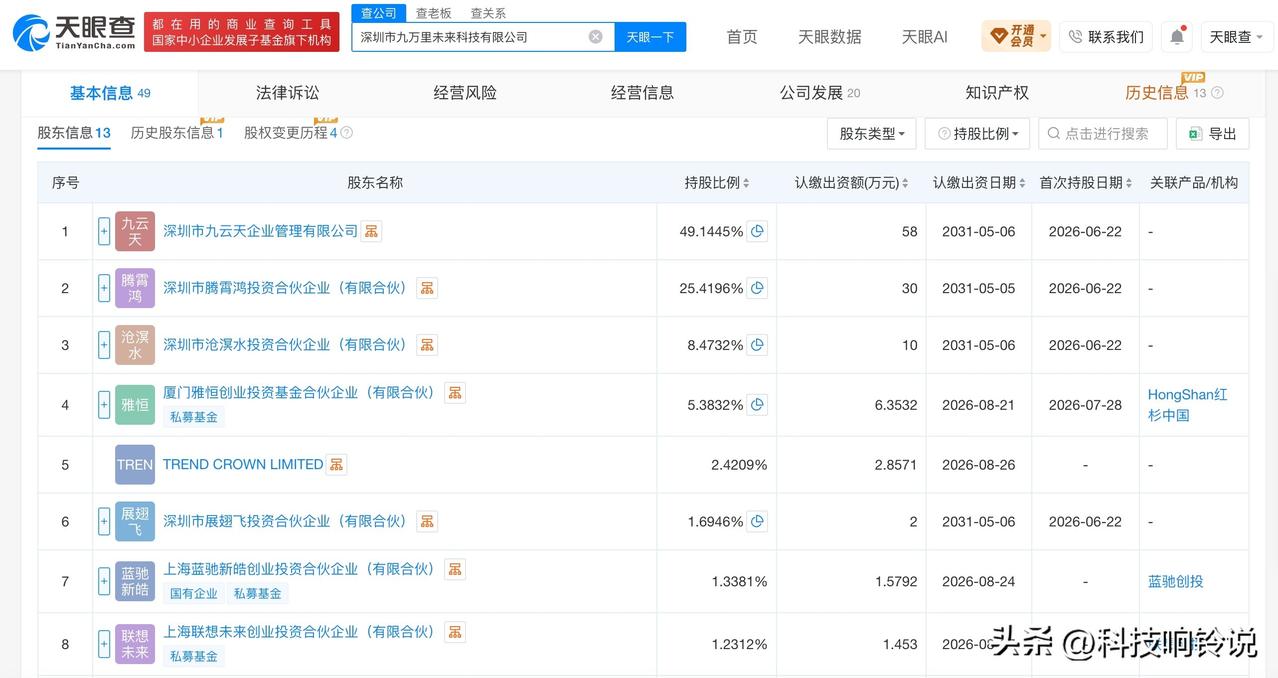Image resolution: width=1278 pixels, height=678 pixels.
Task: Clear the search box with the X icon
Action: tap(596, 37)
